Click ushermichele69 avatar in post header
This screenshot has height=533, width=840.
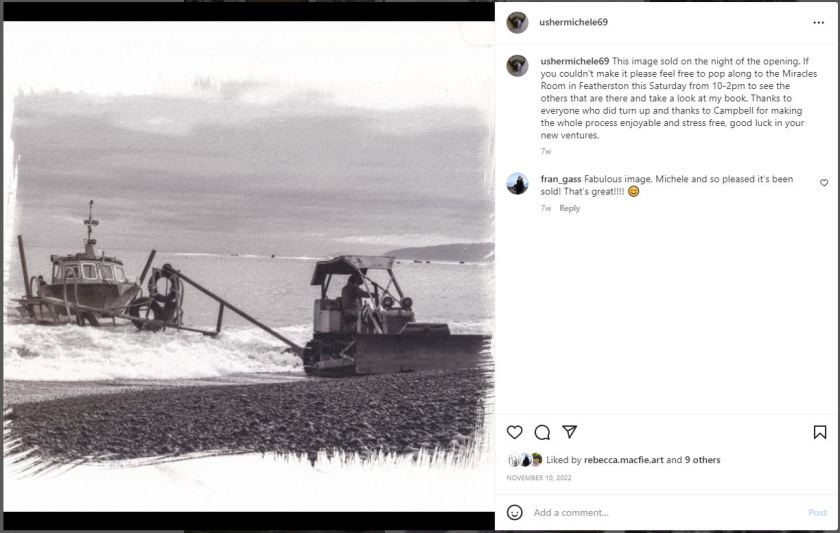517,22
